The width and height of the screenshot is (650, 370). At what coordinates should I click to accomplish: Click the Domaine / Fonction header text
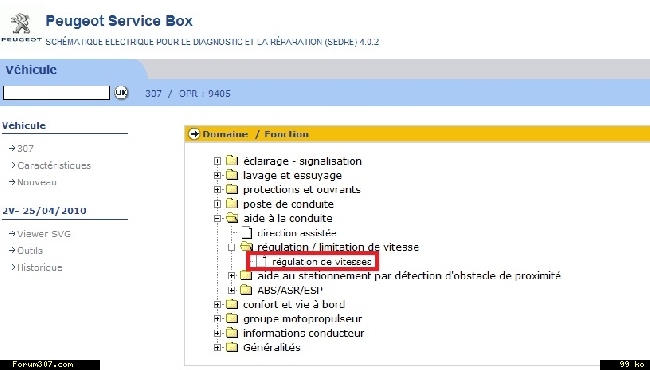255,134
